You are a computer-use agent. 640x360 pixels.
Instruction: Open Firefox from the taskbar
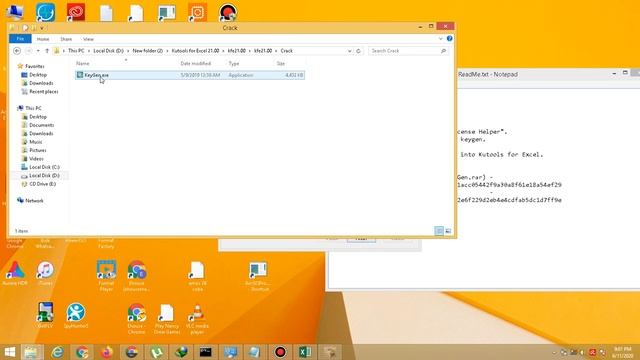107,352
